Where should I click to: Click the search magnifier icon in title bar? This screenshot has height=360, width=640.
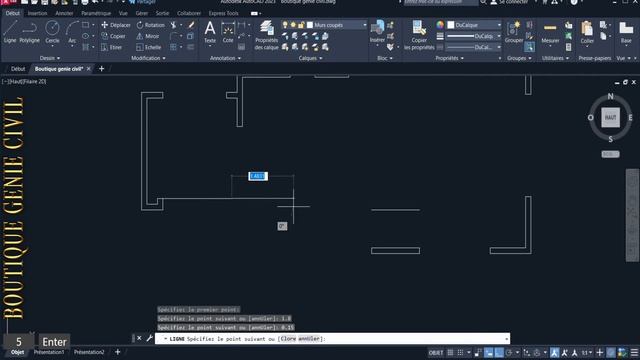coord(483,2)
